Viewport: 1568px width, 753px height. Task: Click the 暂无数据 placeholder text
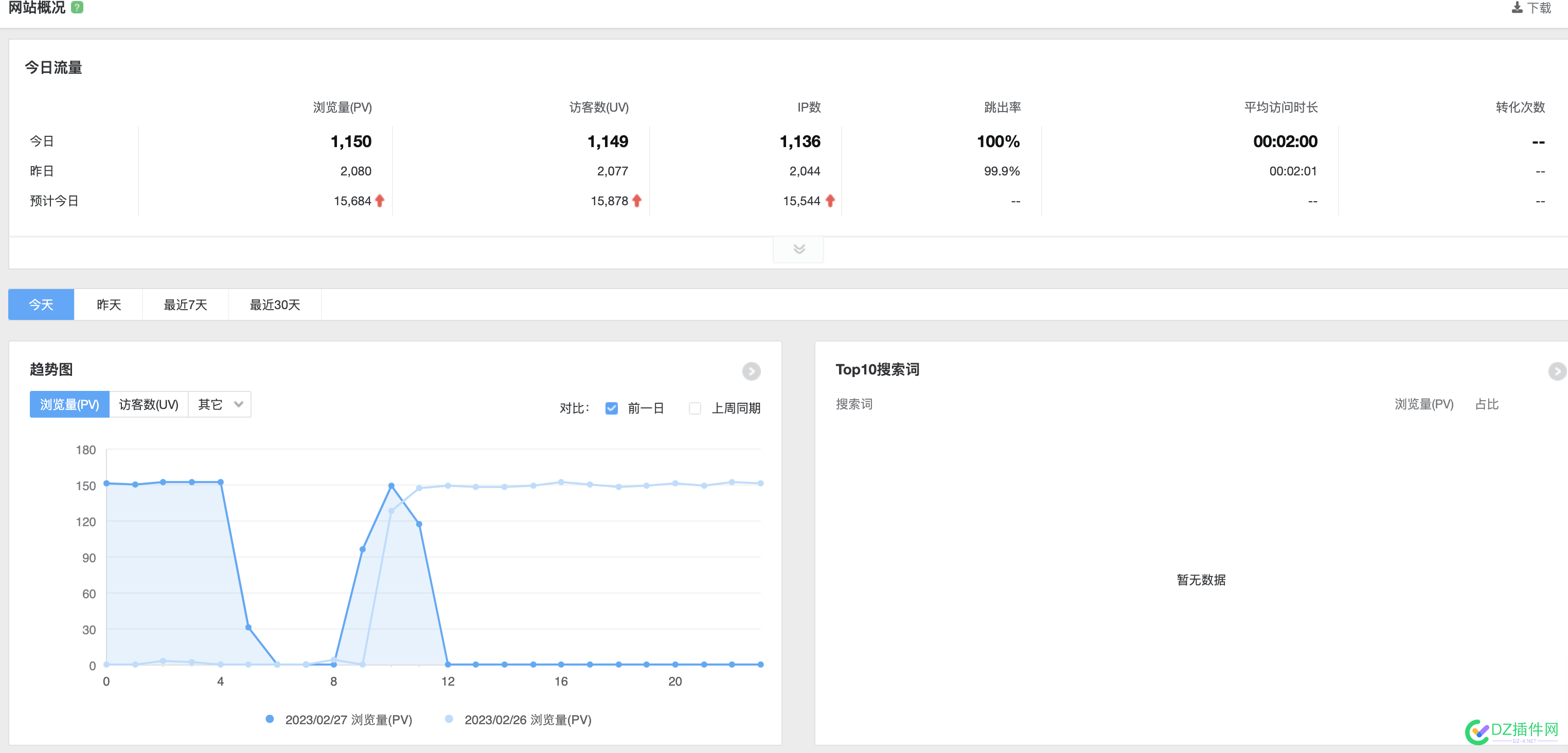(x=1201, y=580)
